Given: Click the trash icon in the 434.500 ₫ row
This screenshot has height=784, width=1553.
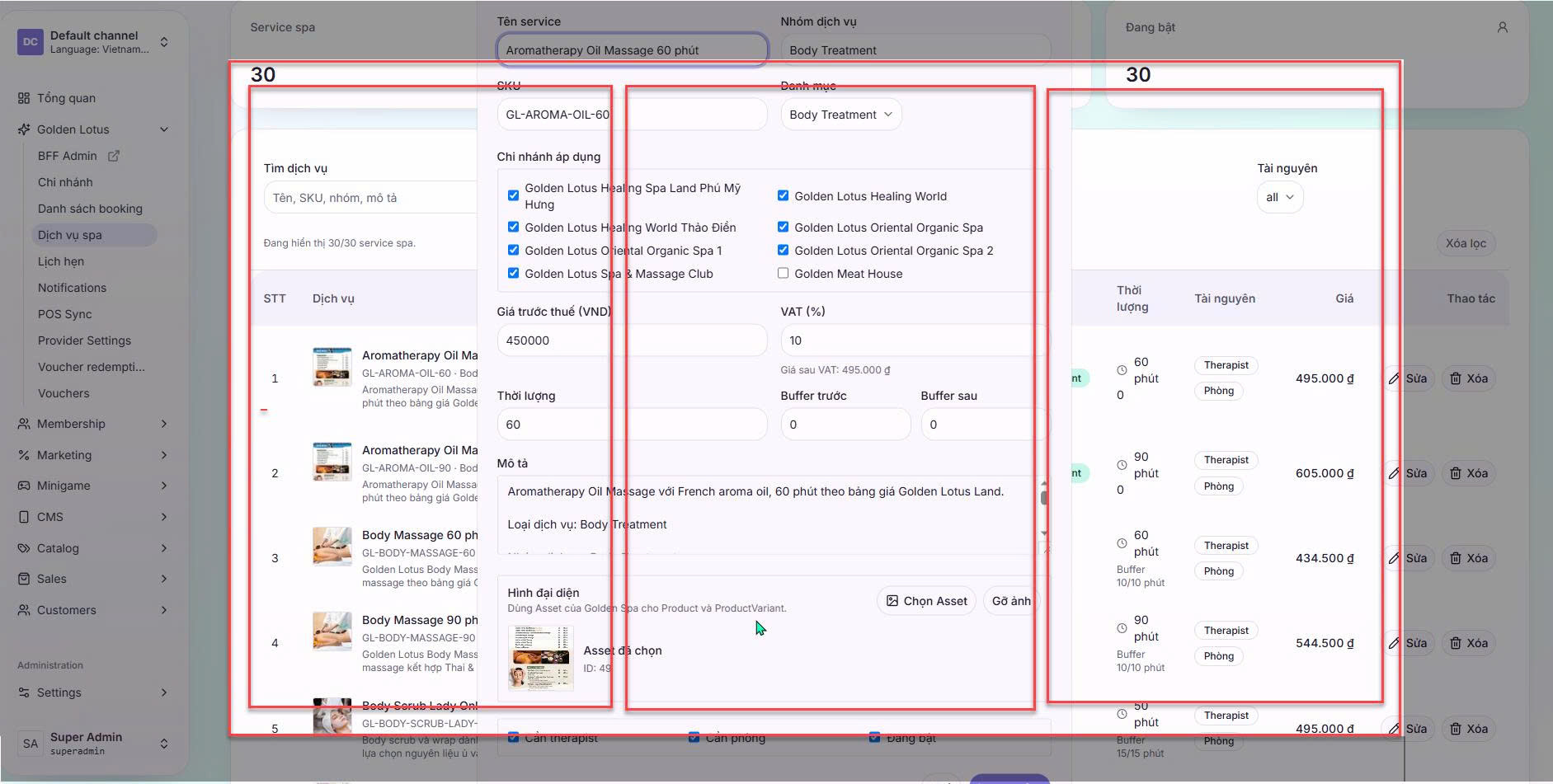Looking at the screenshot, I should pos(1456,558).
